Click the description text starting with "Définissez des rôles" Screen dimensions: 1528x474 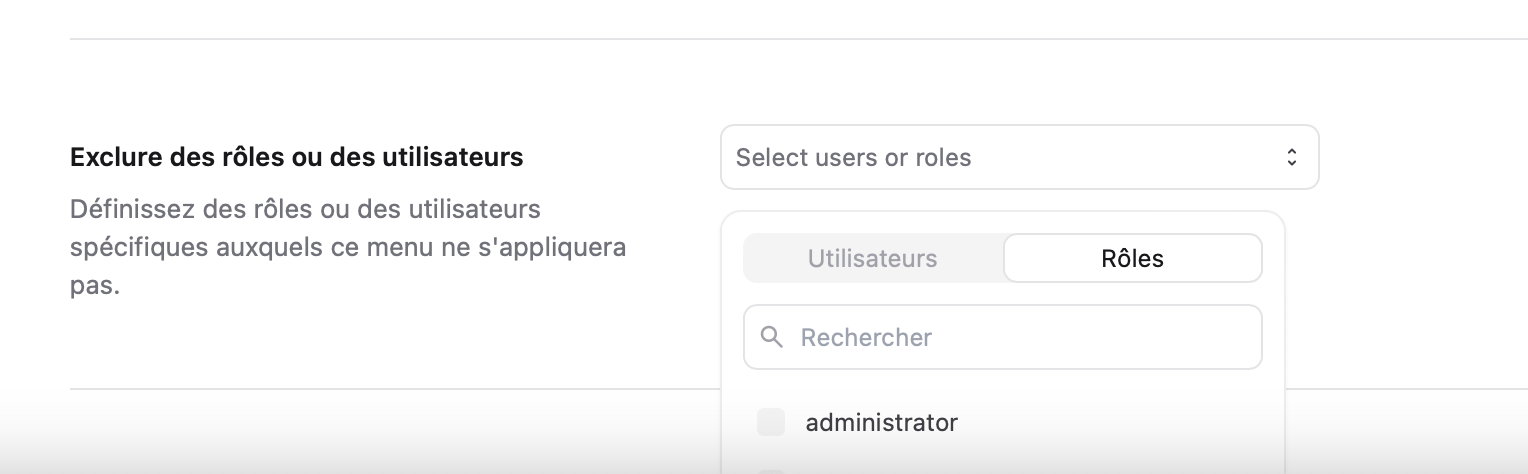(305, 210)
